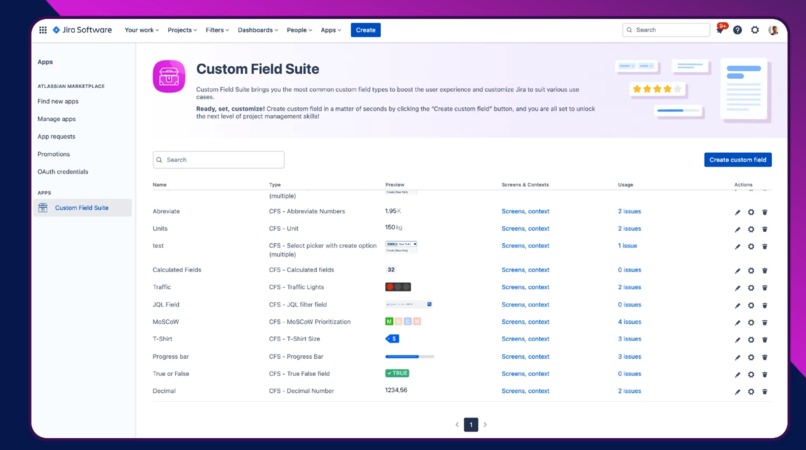This screenshot has height=450, width=806.
Task: Delete the MoSCoW field with trash icon
Action: pos(765,322)
